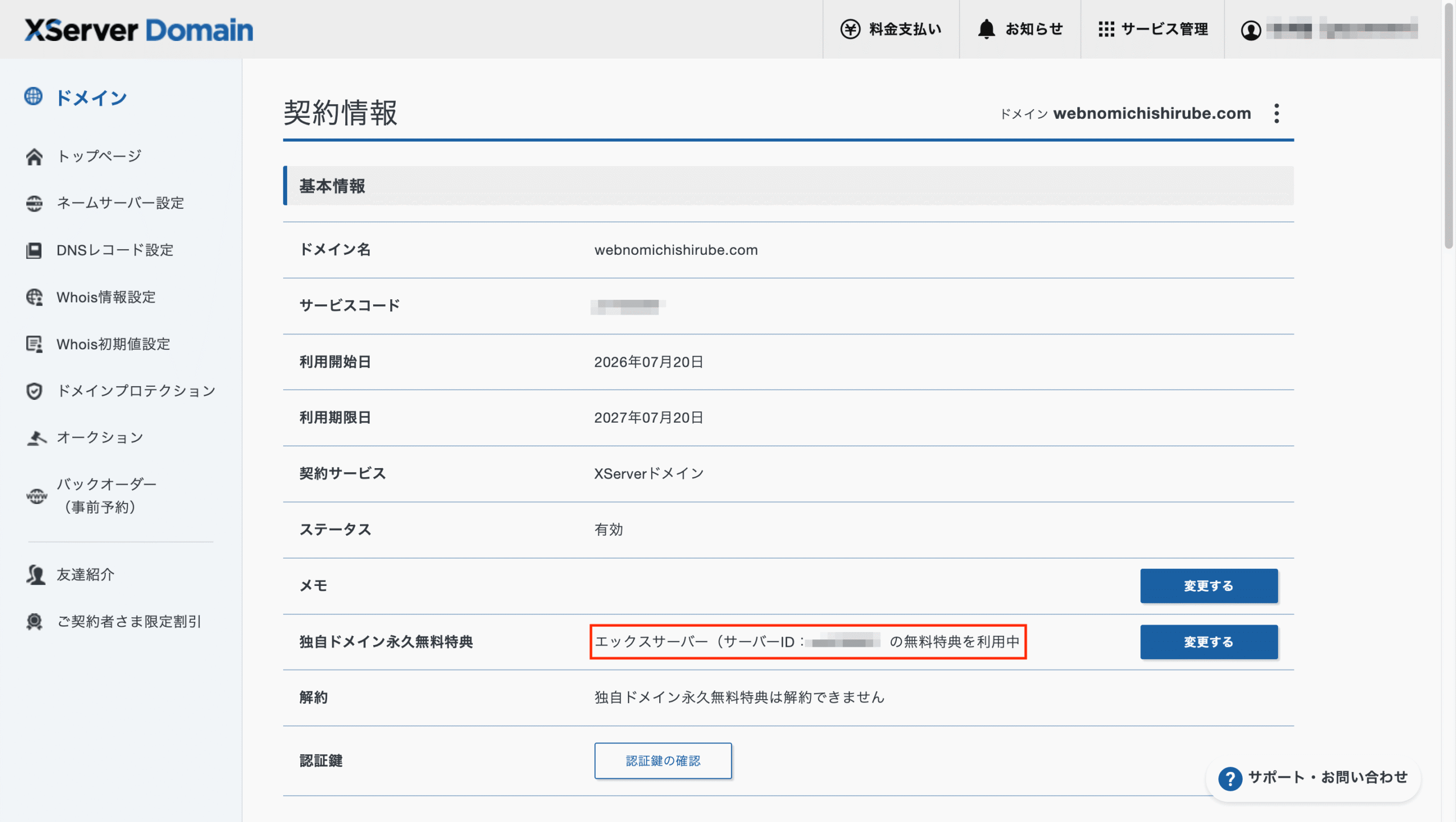1456x822 pixels.
Task: Click the grid icon for サービス管理
Action: pyautogui.click(x=1106, y=29)
